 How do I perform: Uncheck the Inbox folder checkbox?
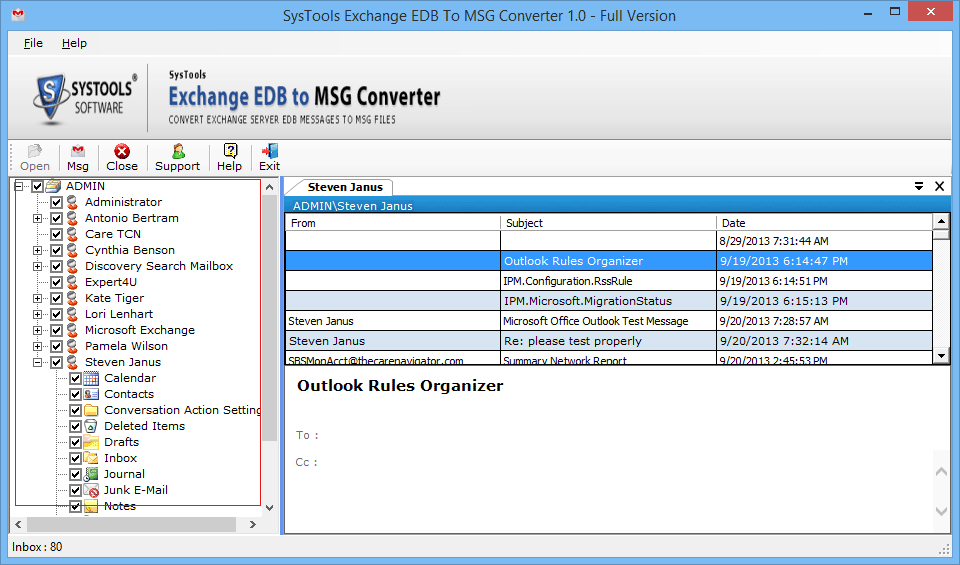pos(75,457)
